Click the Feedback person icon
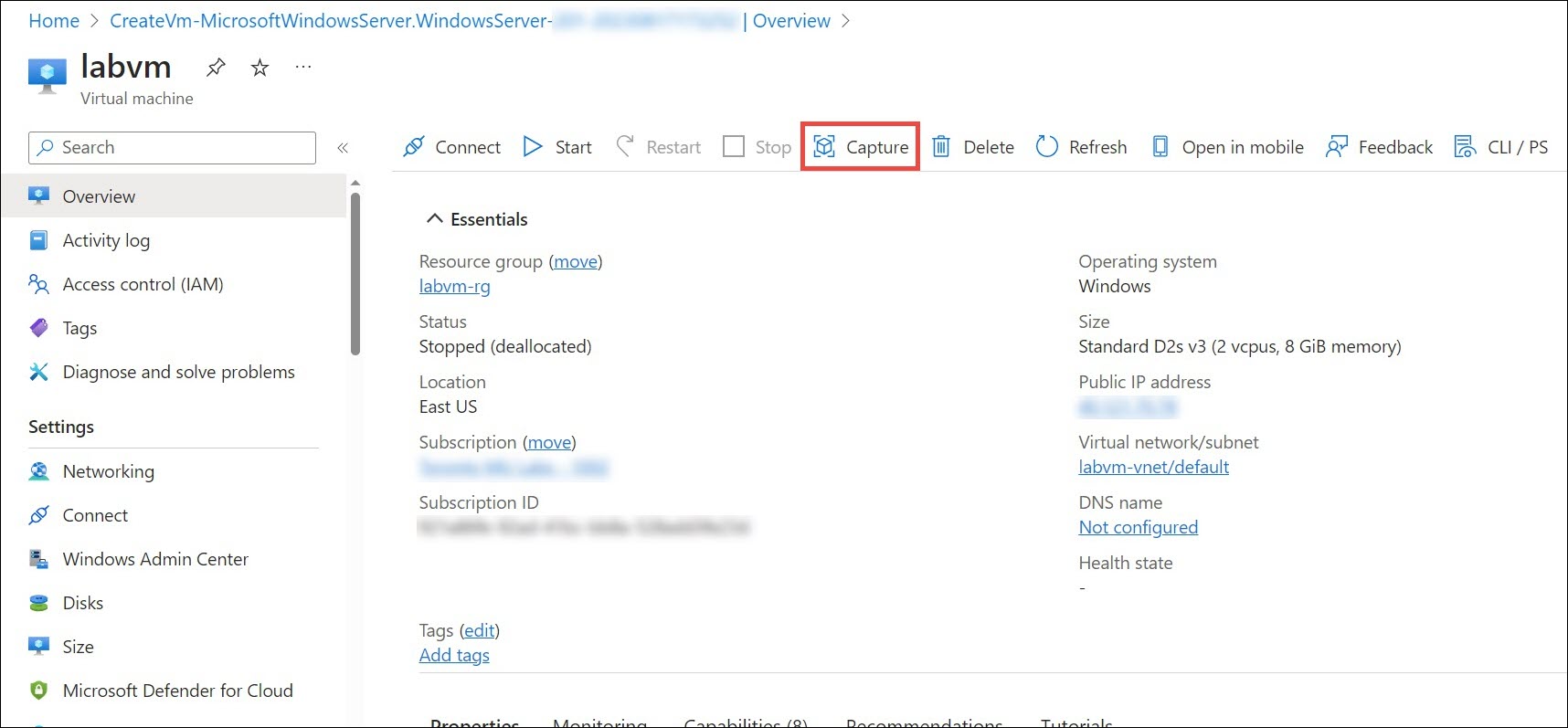Image resolution: width=1568 pixels, height=728 pixels. click(1337, 146)
